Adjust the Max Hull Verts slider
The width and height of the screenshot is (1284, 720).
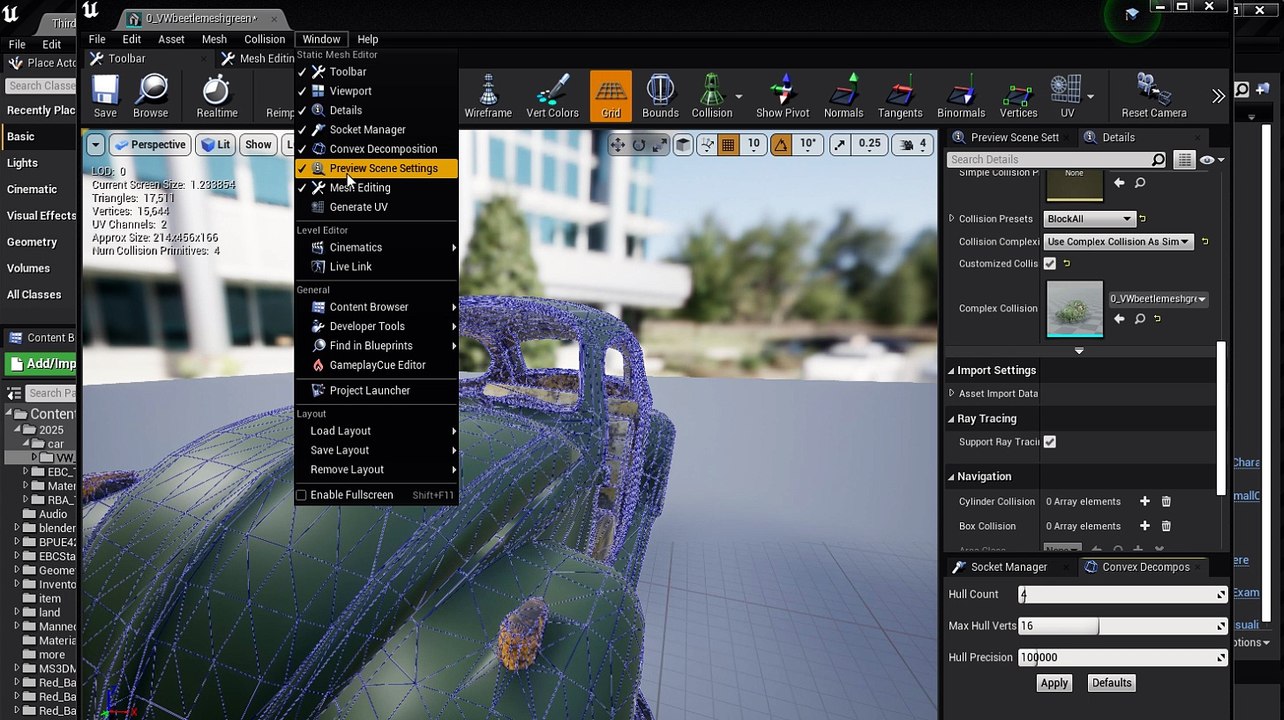point(1122,626)
